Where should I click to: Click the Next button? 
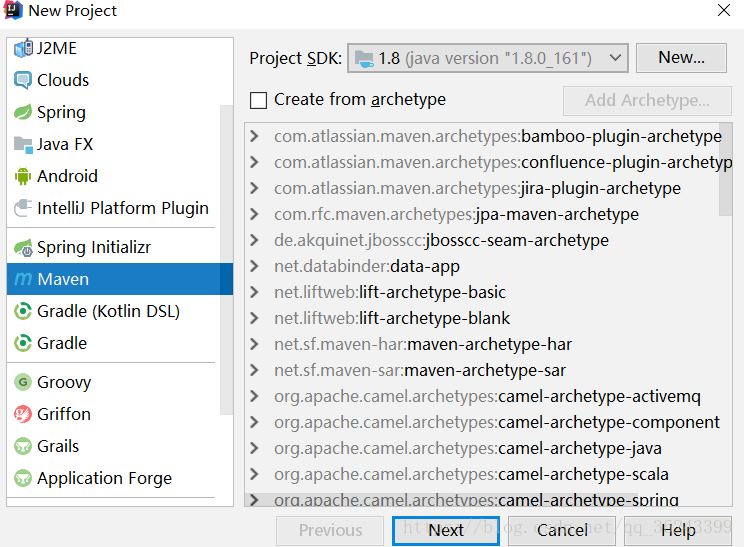click(x=446, y=530)
